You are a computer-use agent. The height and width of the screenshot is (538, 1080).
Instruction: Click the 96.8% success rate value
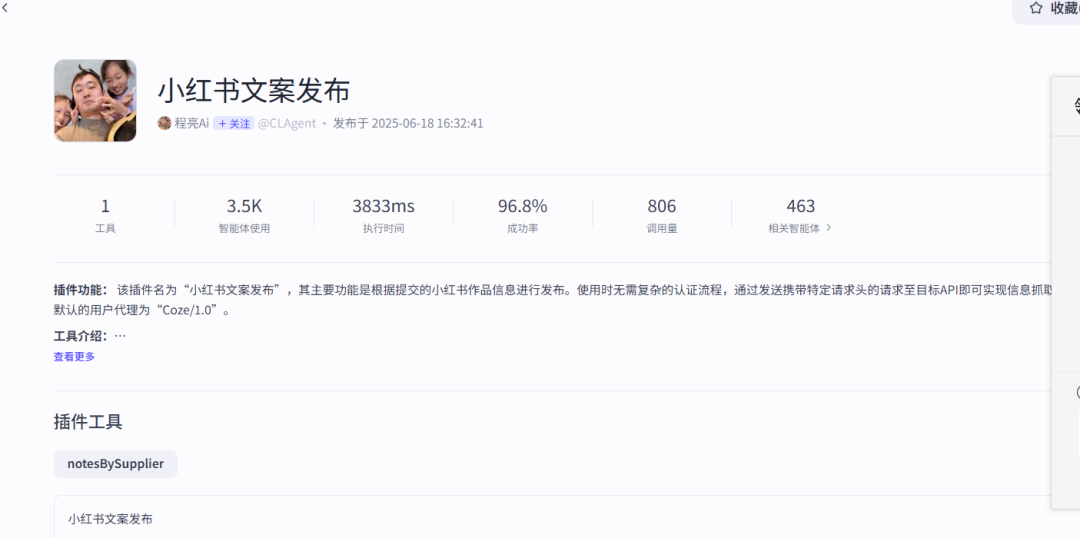[523, 206]
